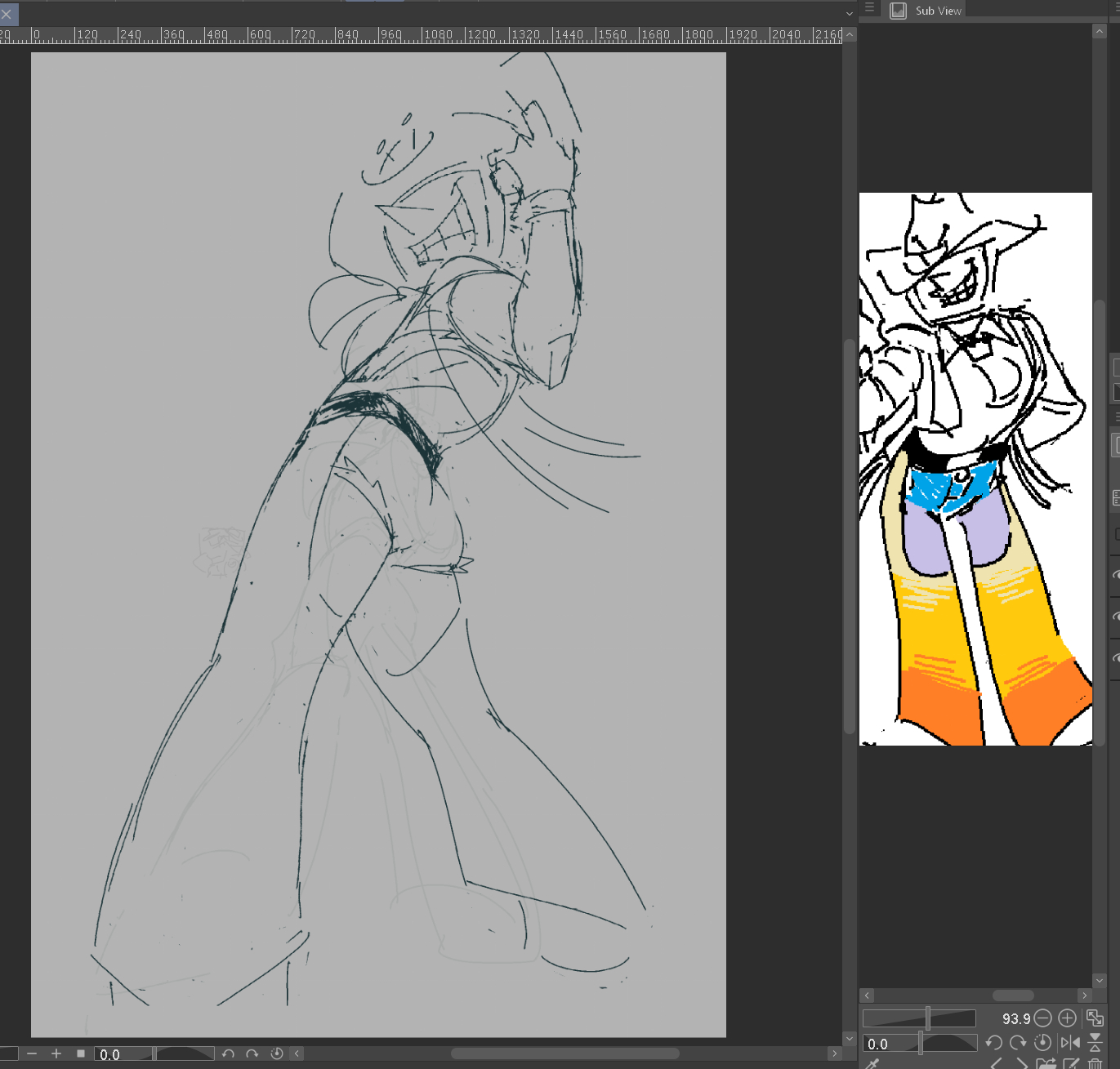The width and height of the screenshot is (1120, 1069).
Task: Click the Sub View zoom slider
Action: [919, 1018]
